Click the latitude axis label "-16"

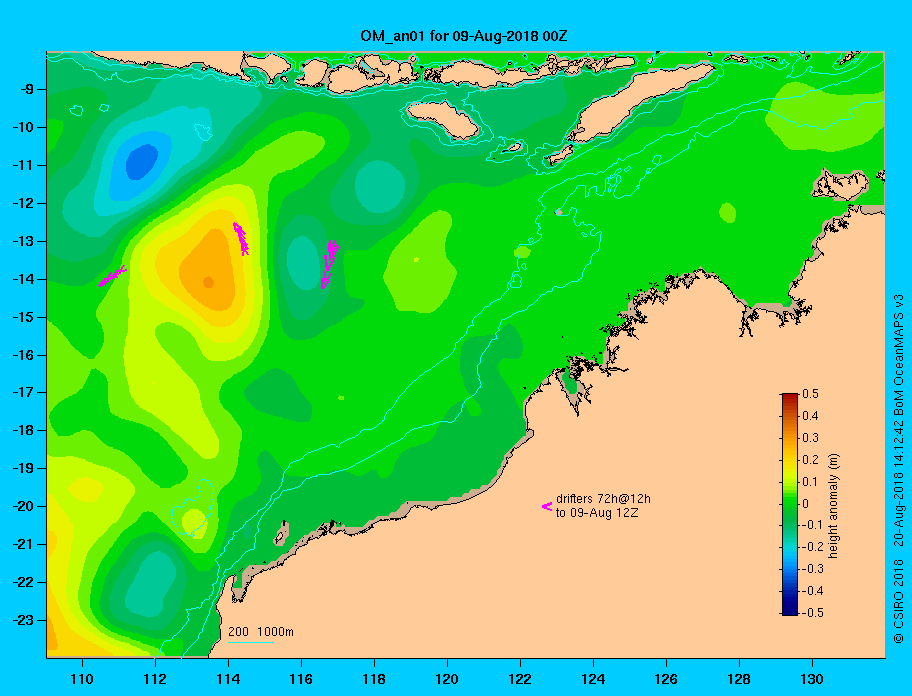tap(24, 355)
